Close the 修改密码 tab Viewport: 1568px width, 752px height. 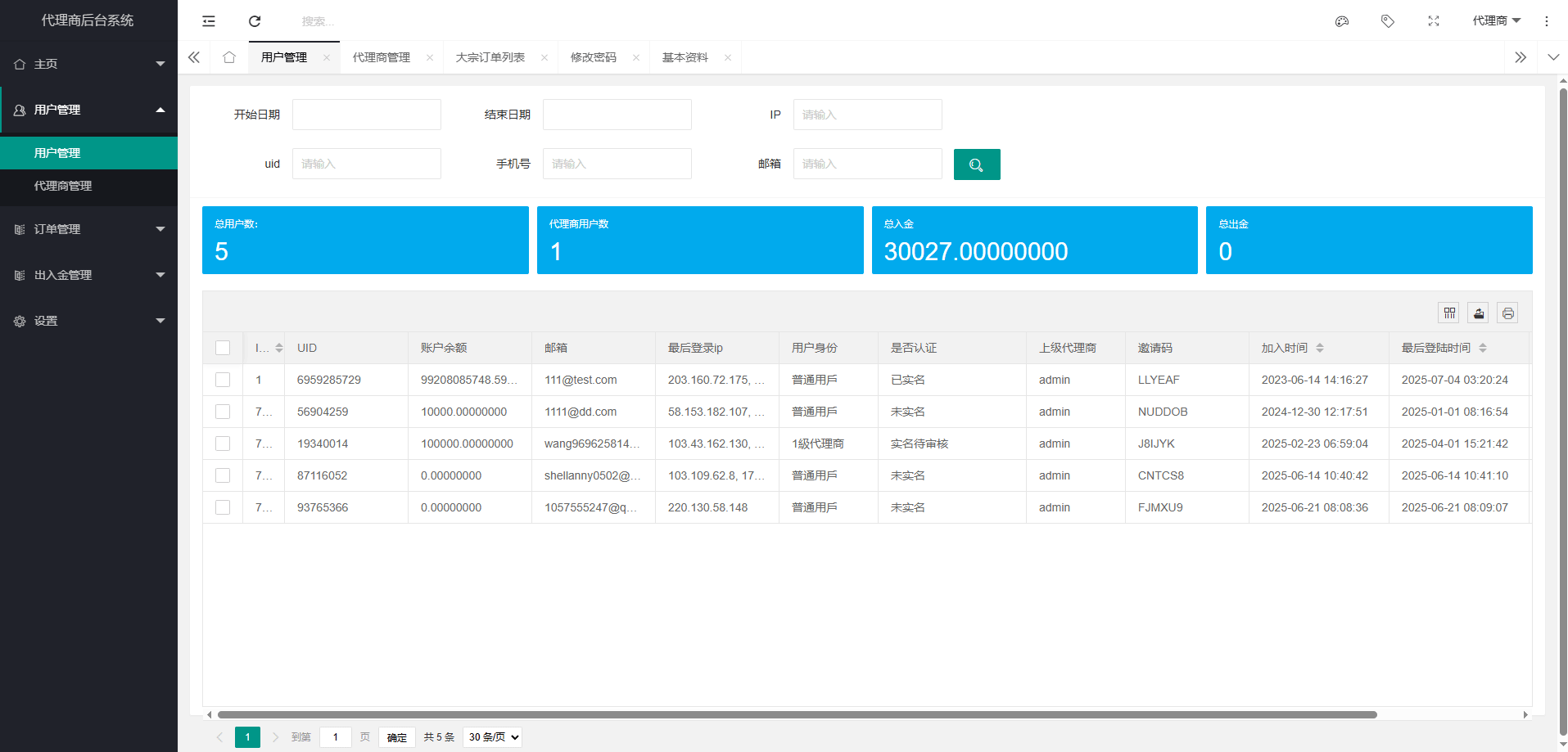[x=636, y=57]
